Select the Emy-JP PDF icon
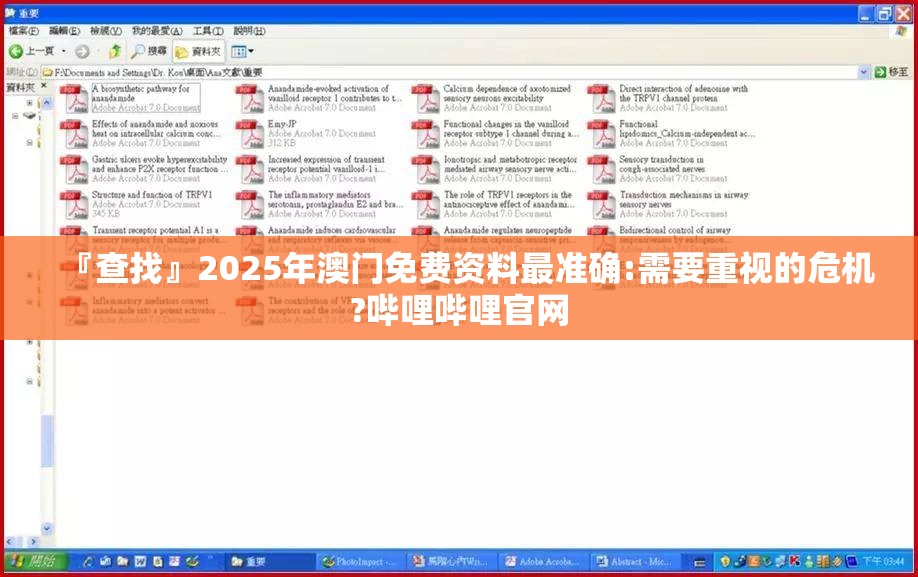Screen dimensions: 918x577 coord(250,133)
